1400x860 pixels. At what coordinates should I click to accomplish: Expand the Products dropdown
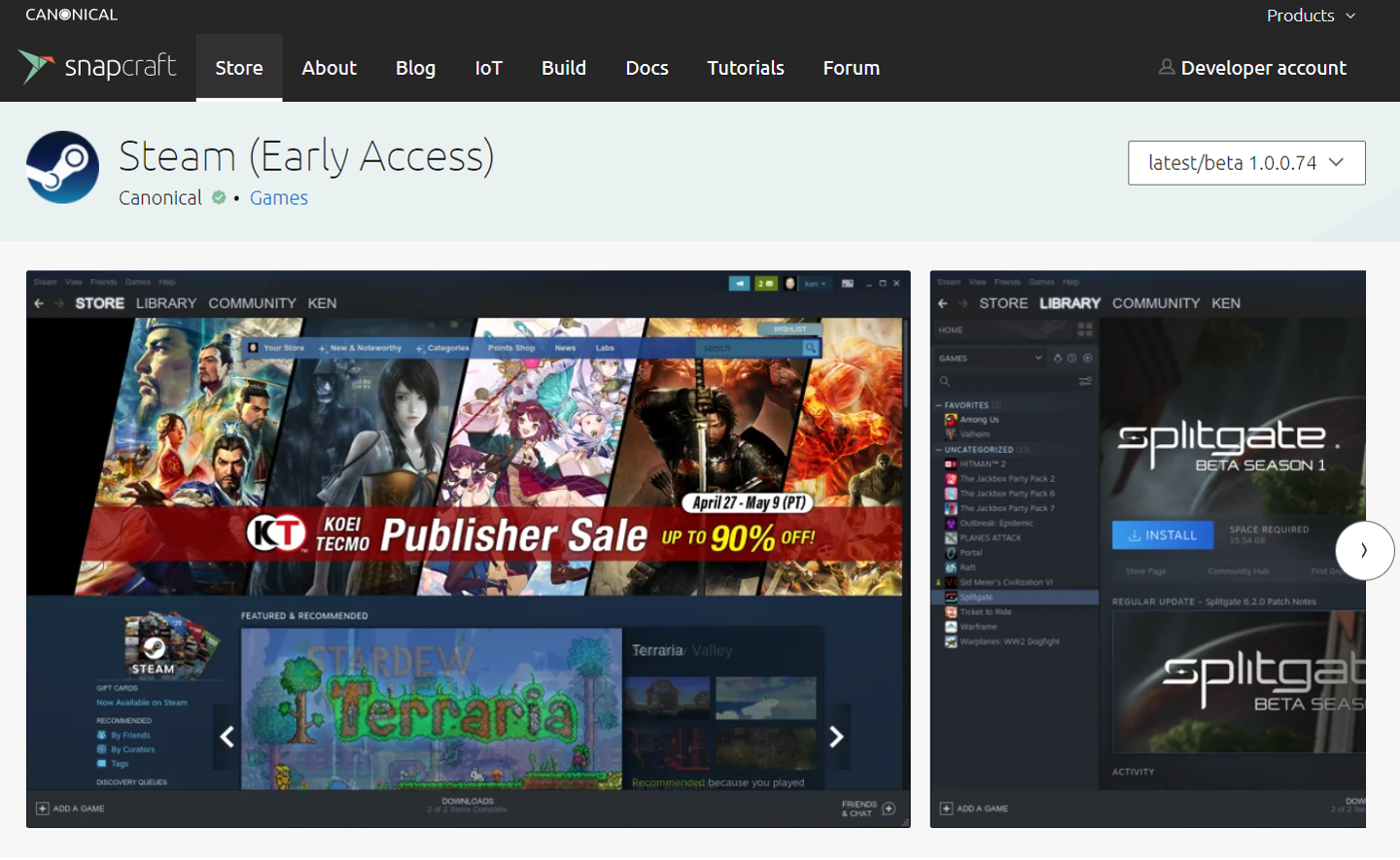click(x=1311, y=16)
